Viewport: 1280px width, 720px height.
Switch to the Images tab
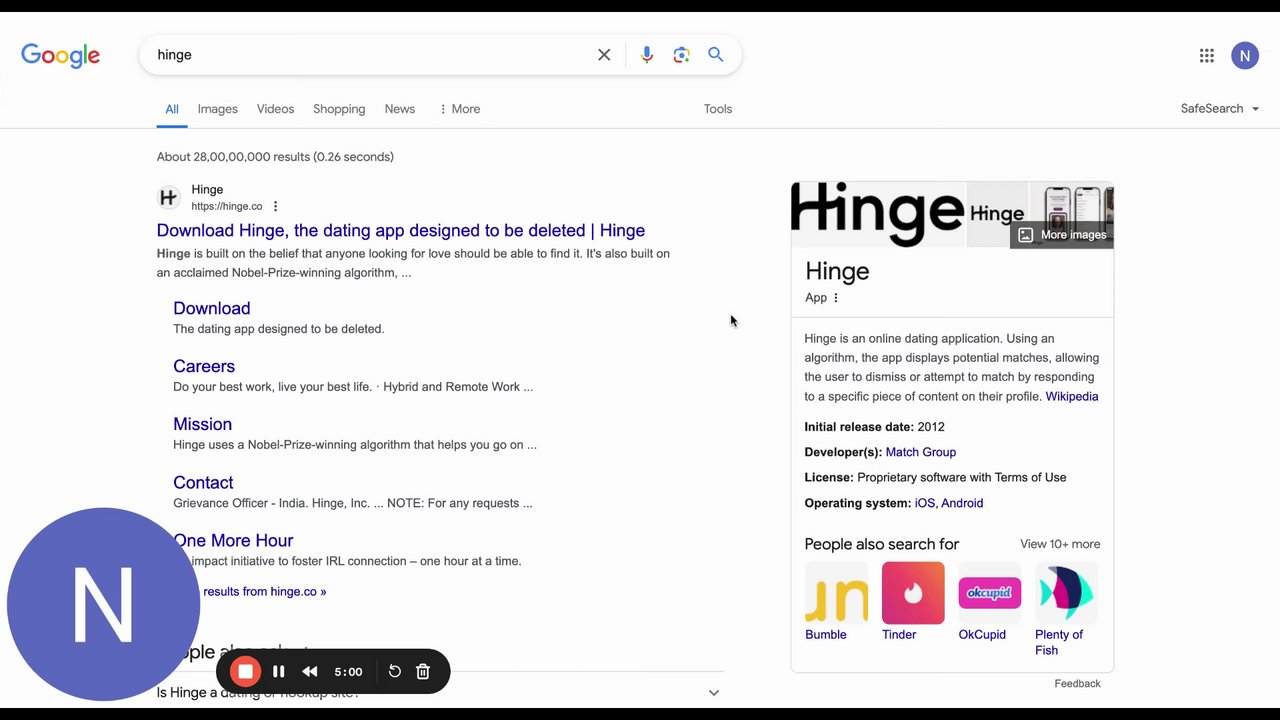(x=218, y=109)
